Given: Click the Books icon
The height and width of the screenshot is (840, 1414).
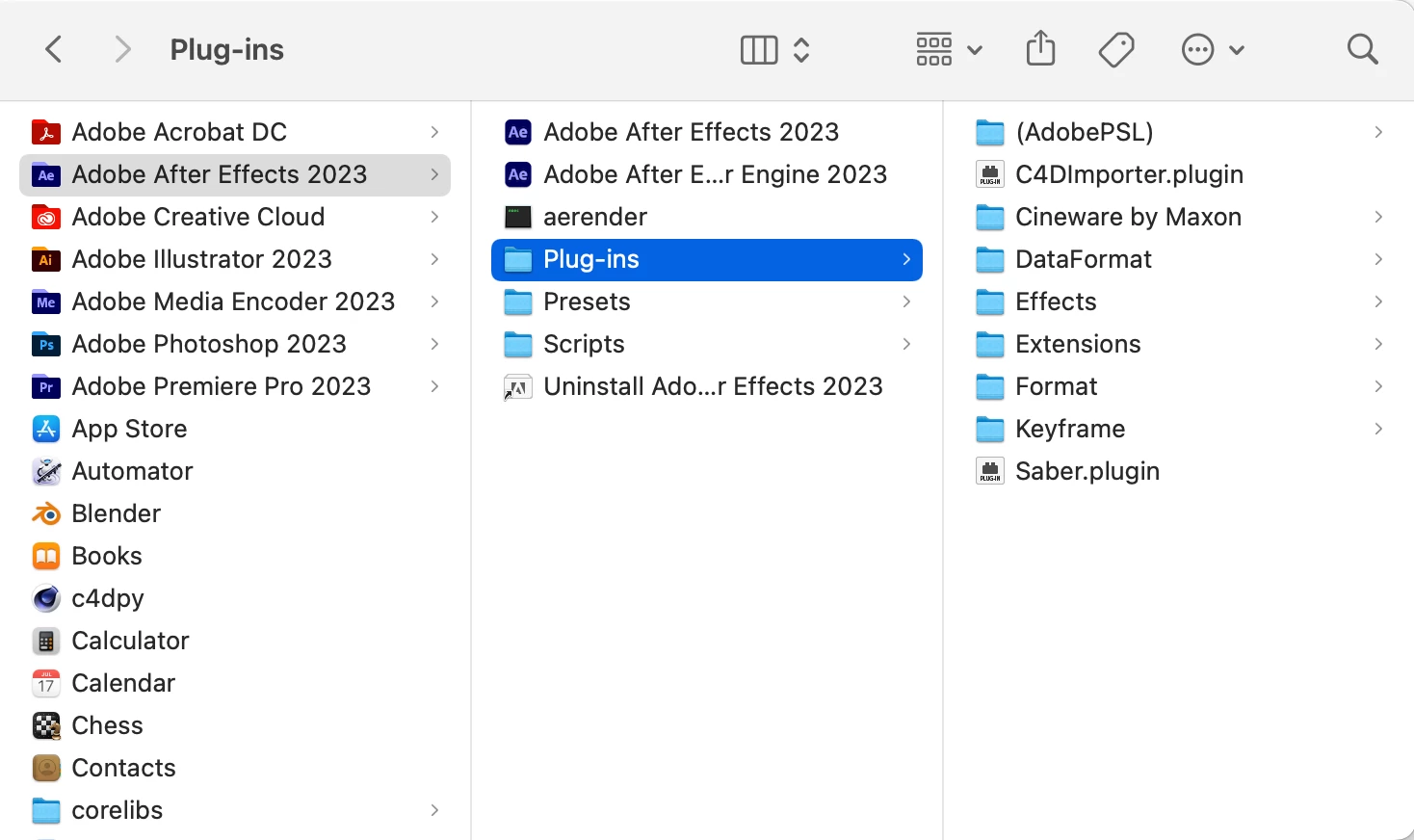Looking at the screenshot, I should pos(46,556).
